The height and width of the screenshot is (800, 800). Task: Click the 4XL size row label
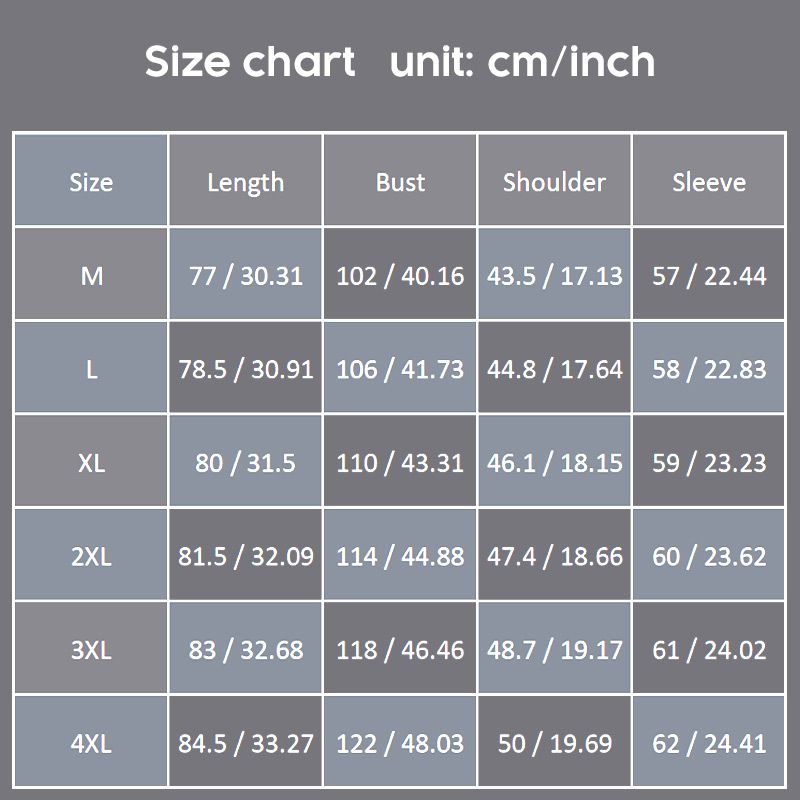91,743
